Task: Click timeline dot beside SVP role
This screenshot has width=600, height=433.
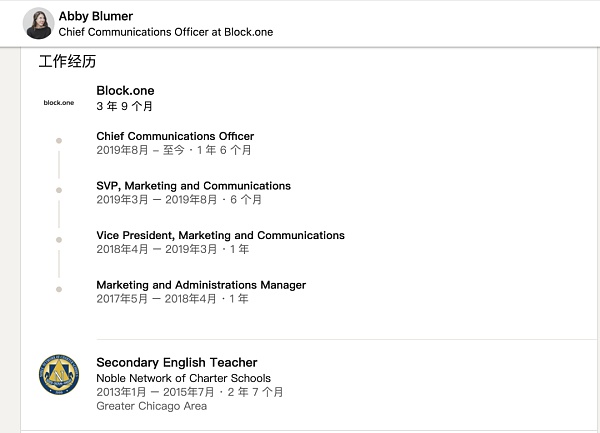Action: [59, 190]
